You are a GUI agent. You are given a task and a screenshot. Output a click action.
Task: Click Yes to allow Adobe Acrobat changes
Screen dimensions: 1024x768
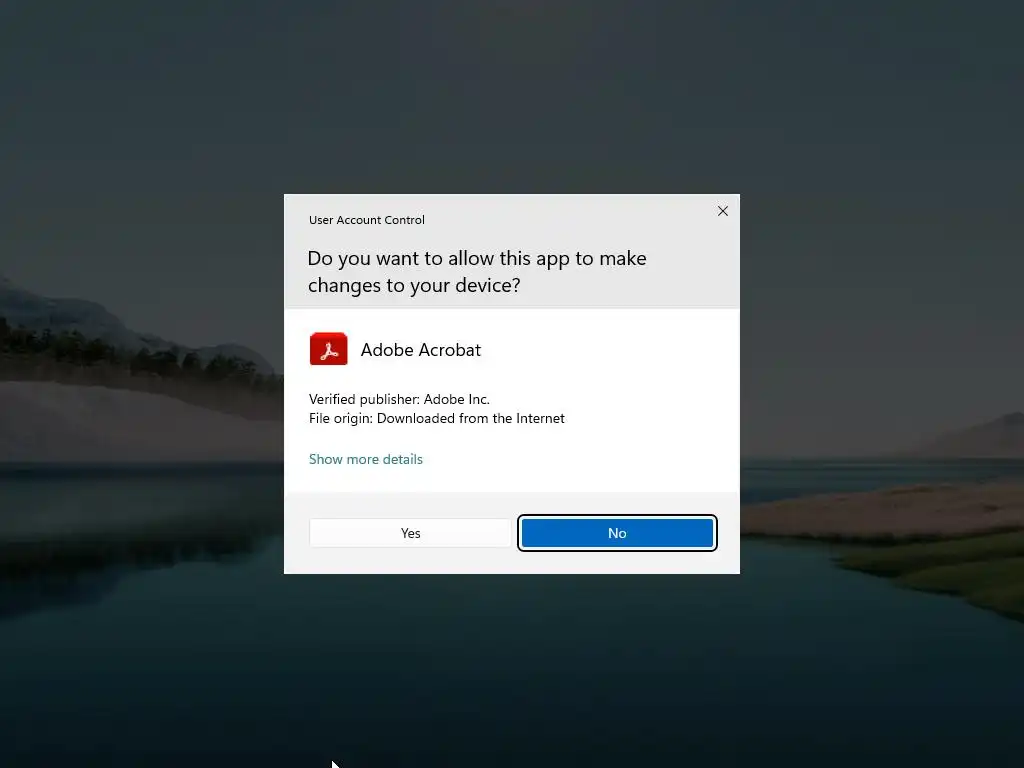pos(410,533)
